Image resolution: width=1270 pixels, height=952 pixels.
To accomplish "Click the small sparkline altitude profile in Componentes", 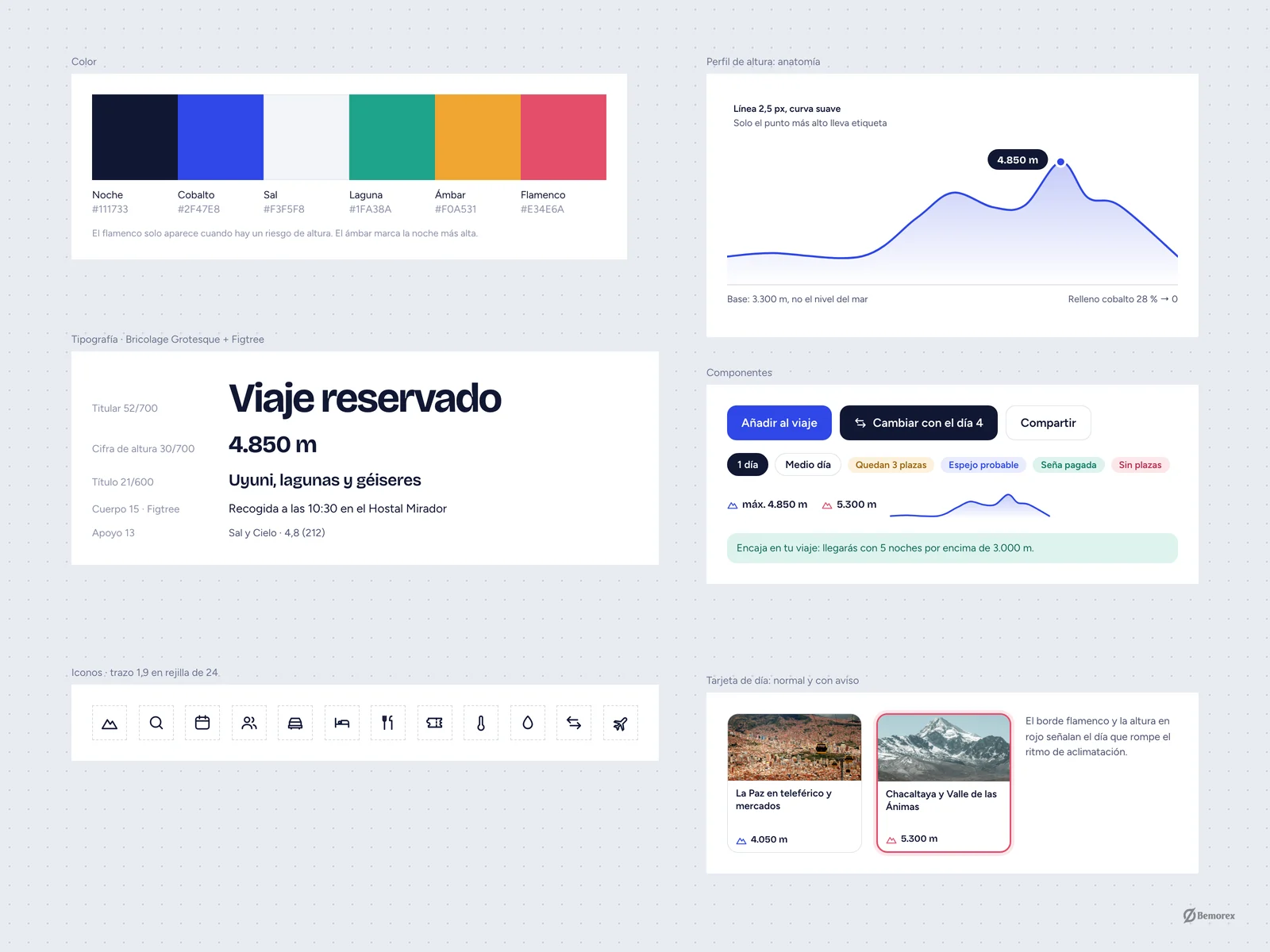I will coord(970,505).
